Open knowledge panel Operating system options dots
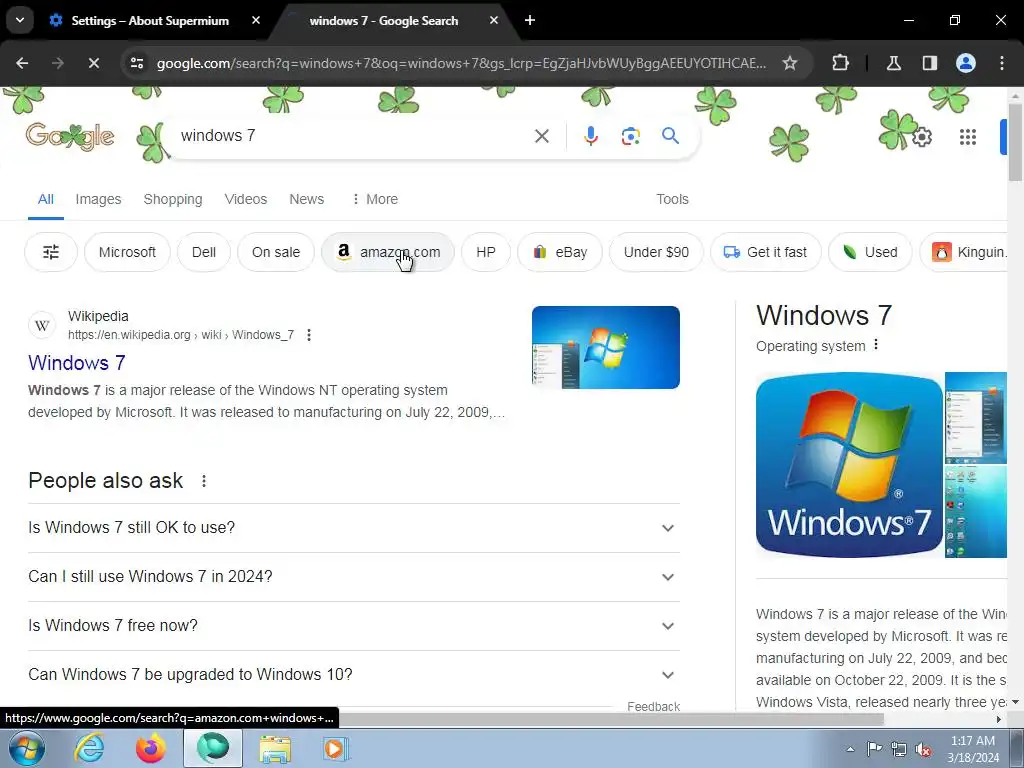 click(876, 344)
